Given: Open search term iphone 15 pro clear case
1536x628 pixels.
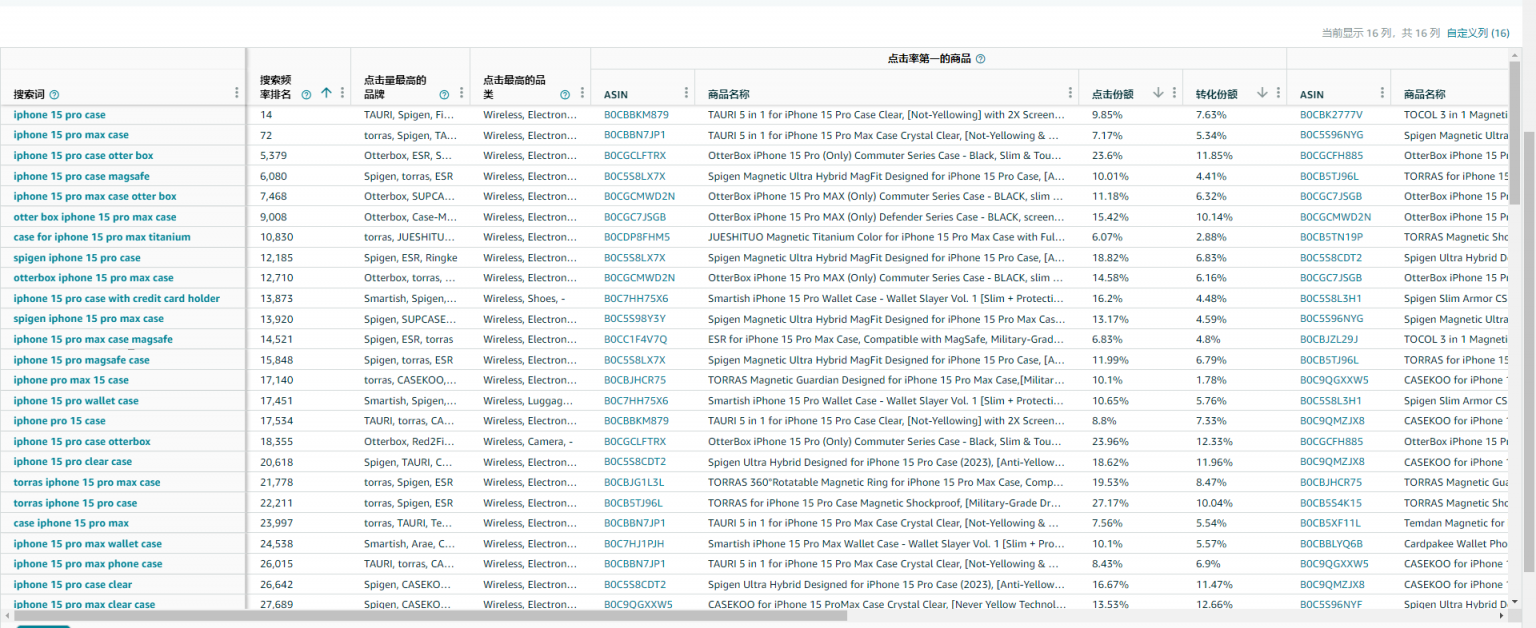Looking at the screenshot, I should (72, 462).
